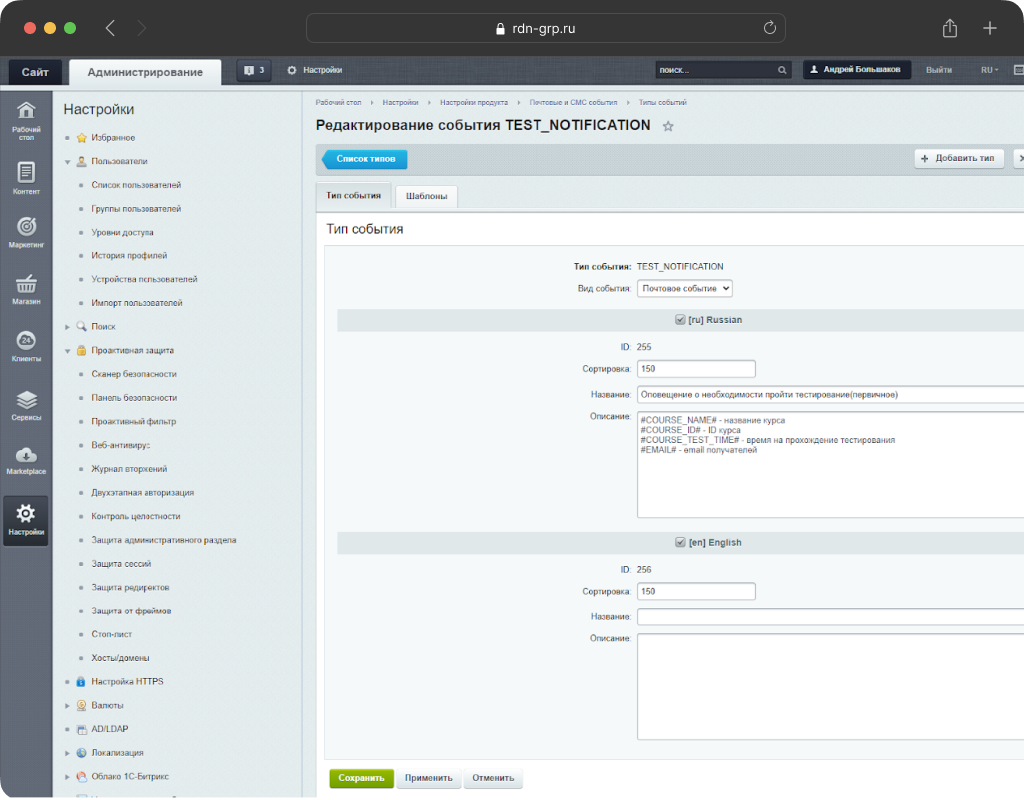The width and height of the screenshot is (1024, 800).
Task: Switch to the Сайт top tab
Action: (35, 72)
